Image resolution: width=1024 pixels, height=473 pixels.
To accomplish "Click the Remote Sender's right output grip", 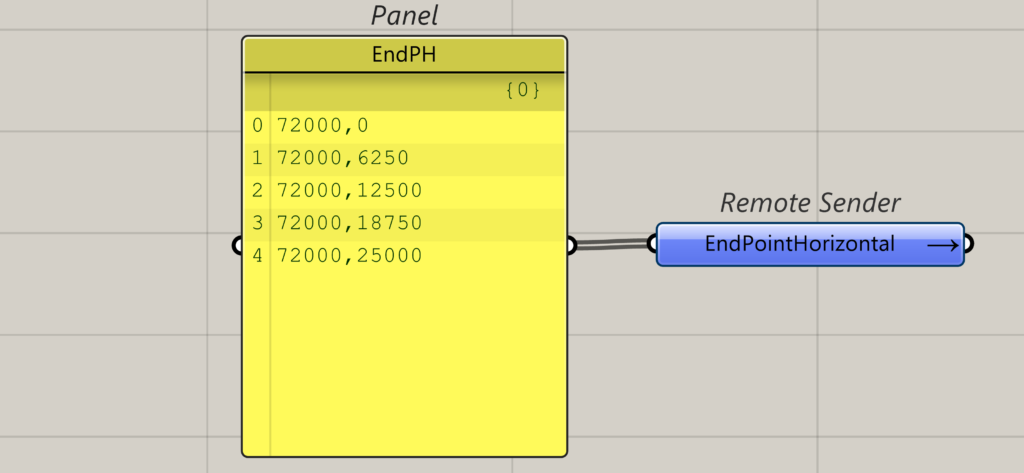I will point(968,244).
